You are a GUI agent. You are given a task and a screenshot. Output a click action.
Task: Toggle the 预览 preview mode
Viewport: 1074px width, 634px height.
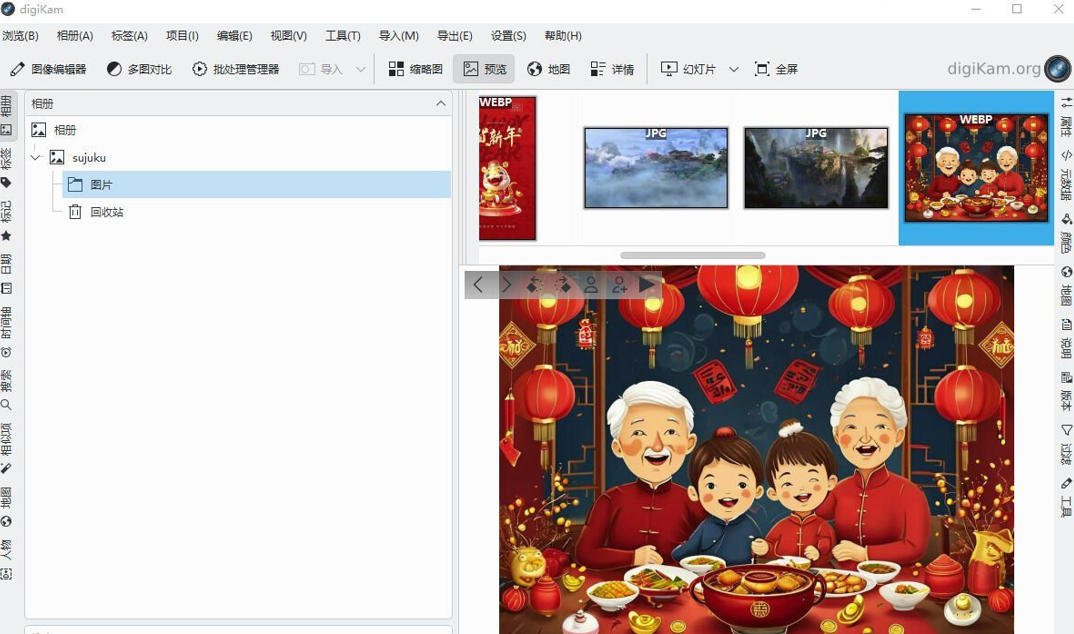pyautogui.click(x=484, y=69)
